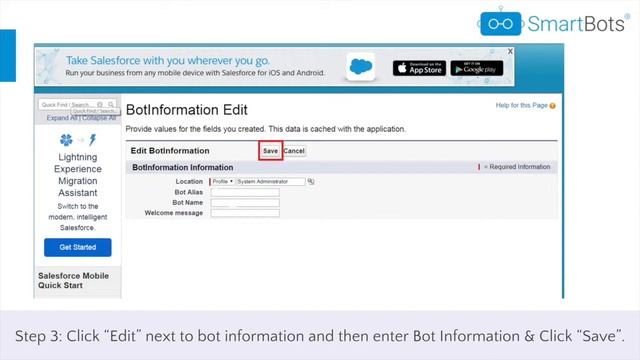
Task: Click the Google Play badge
Action: [x=477, y=68]
